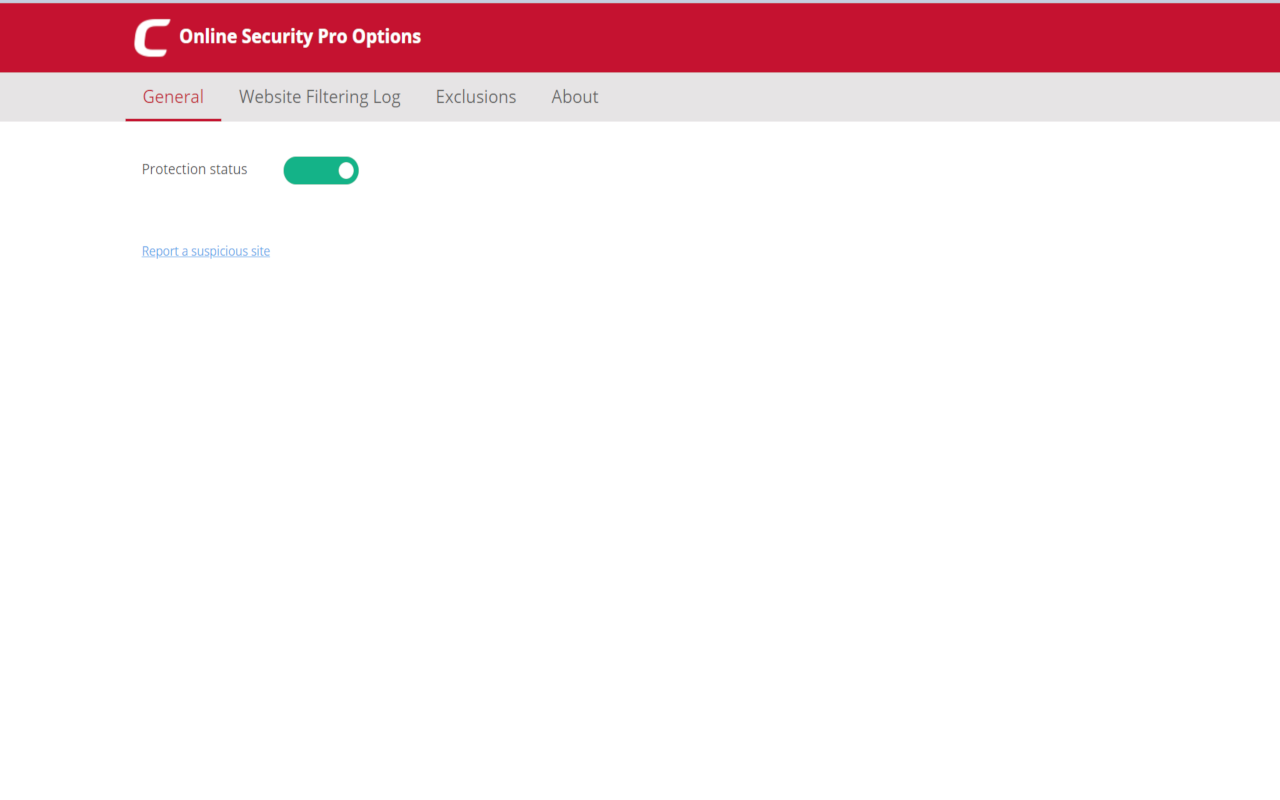Select the General tab
1280x800 pixels.
tap(173, 96)
